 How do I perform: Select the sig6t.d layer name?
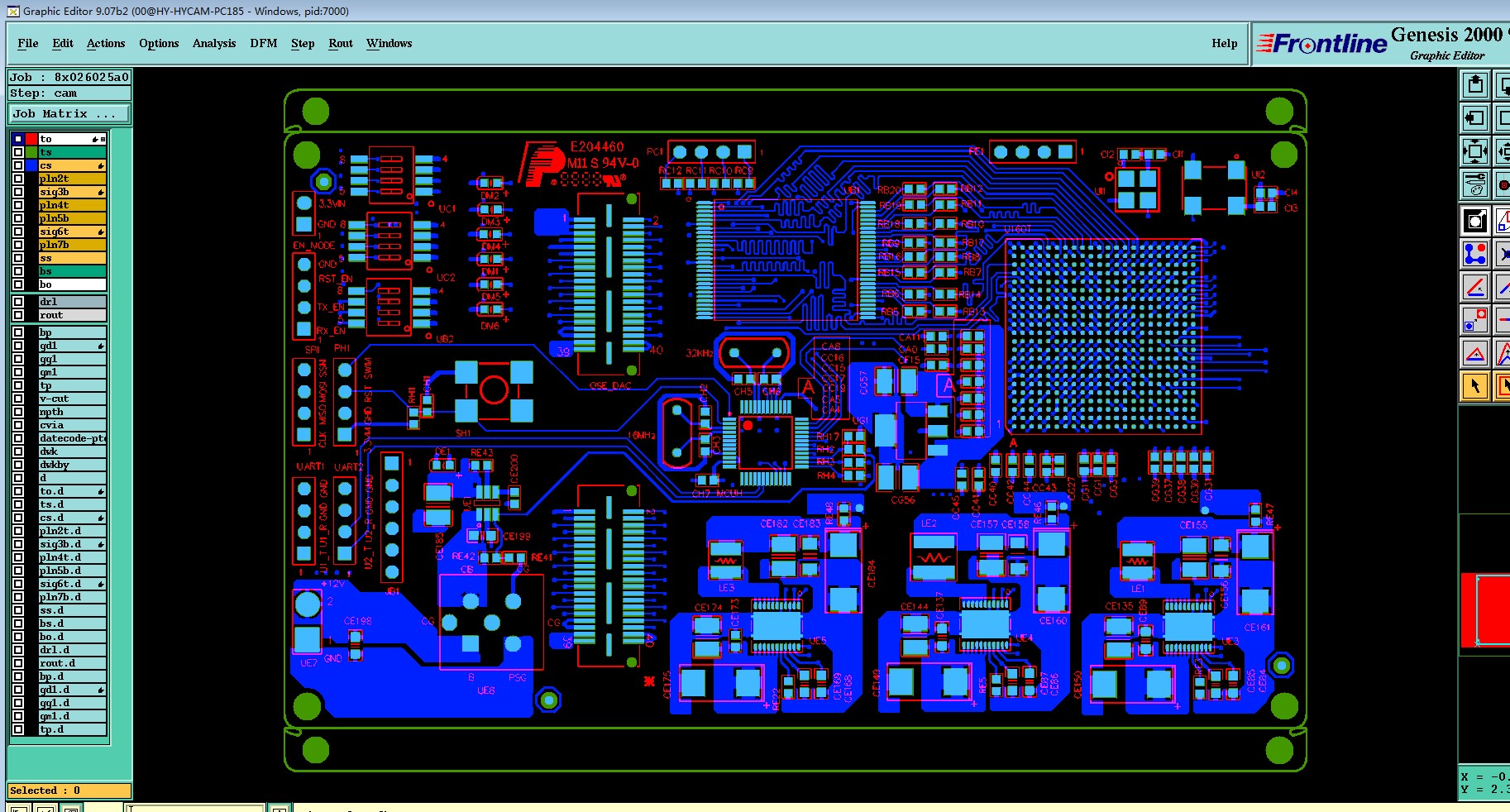tap(72, 584)
